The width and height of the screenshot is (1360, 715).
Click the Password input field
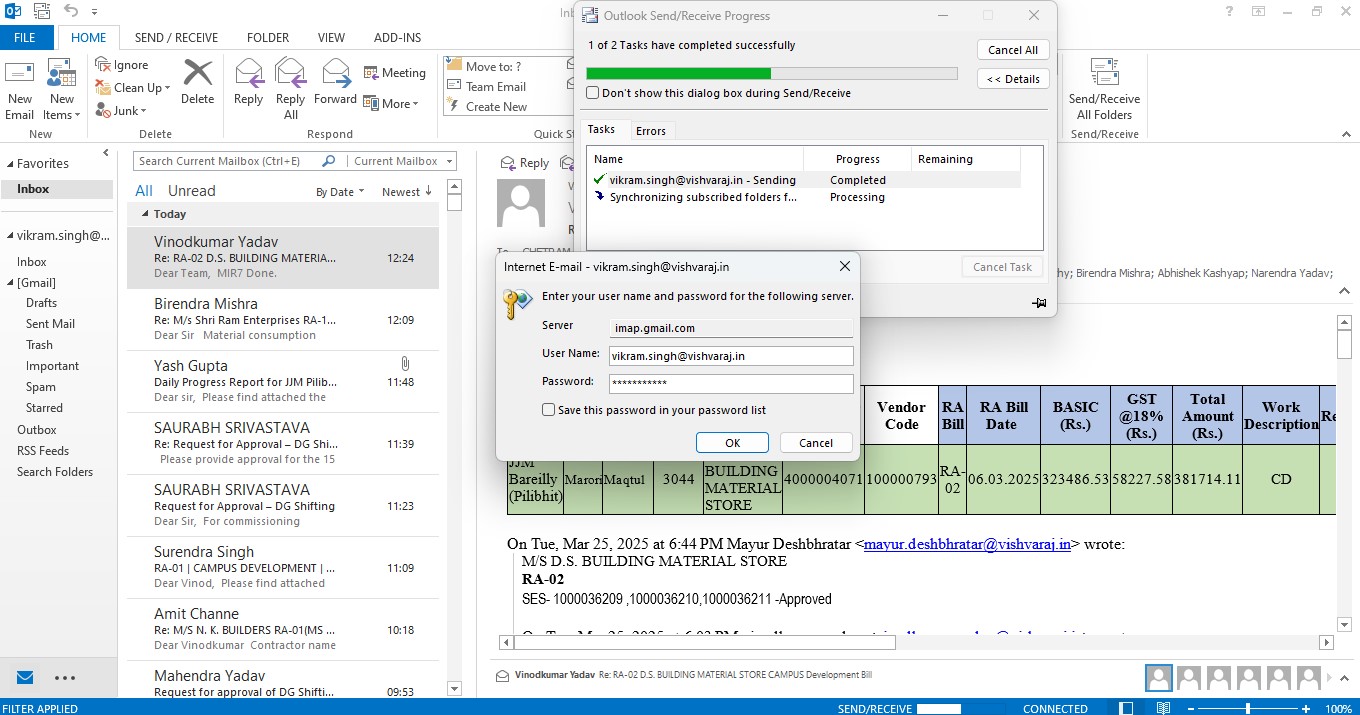[x=730, y=383]
